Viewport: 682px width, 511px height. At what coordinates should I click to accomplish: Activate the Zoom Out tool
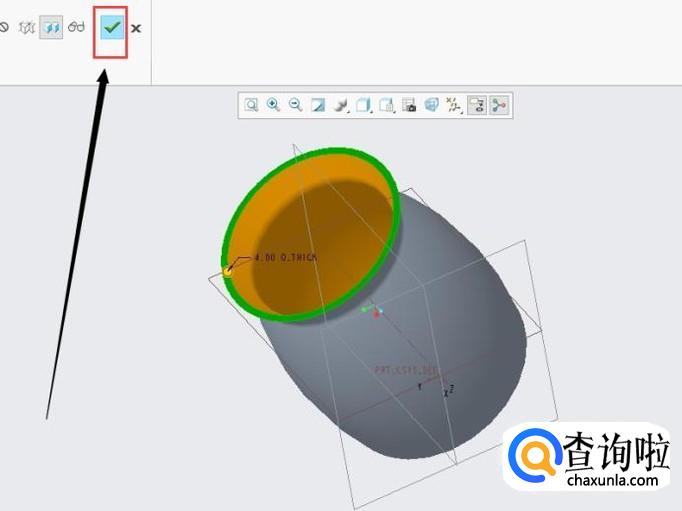tap(295, 105)
